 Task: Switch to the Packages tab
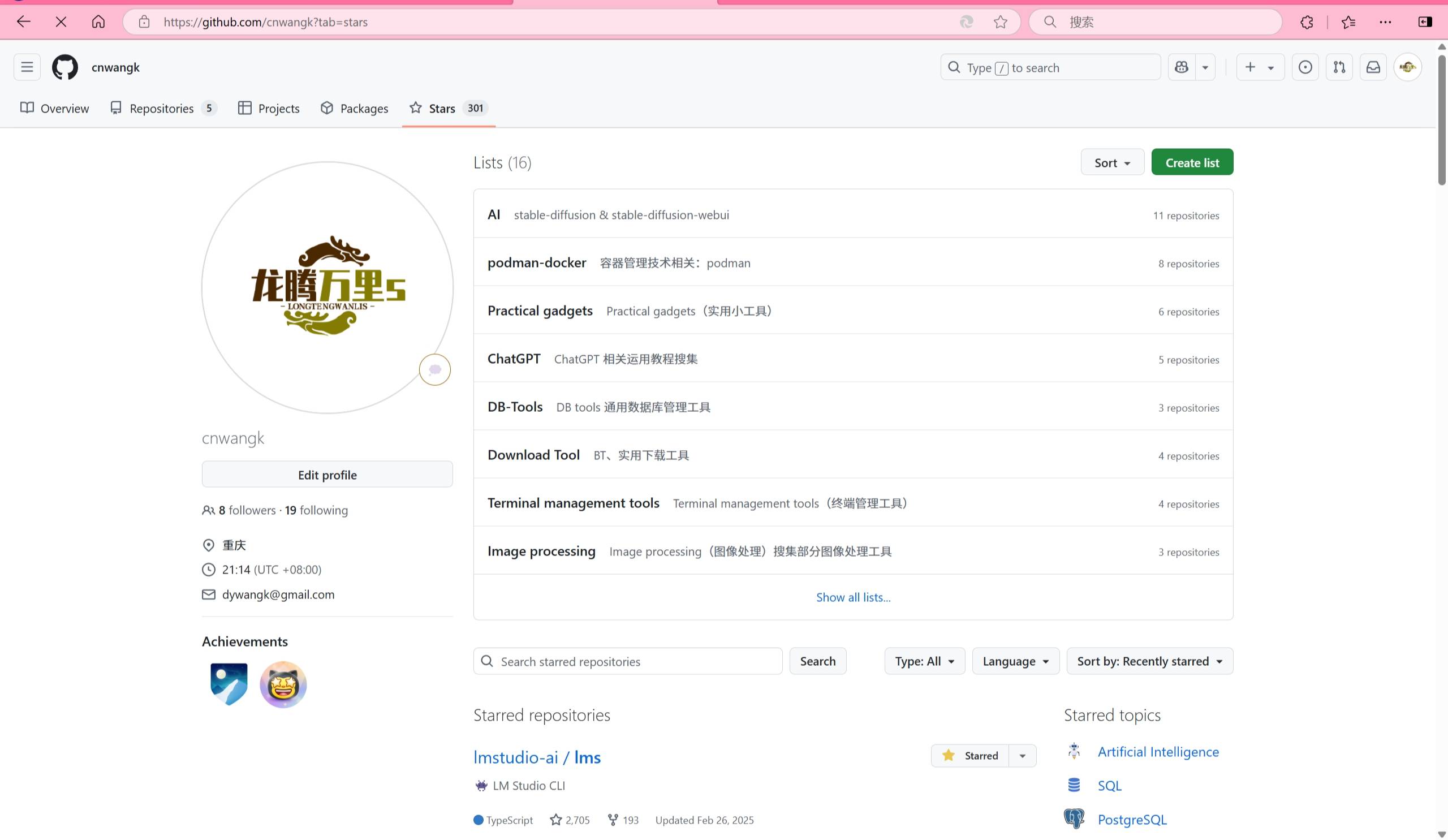coord(354,108)
